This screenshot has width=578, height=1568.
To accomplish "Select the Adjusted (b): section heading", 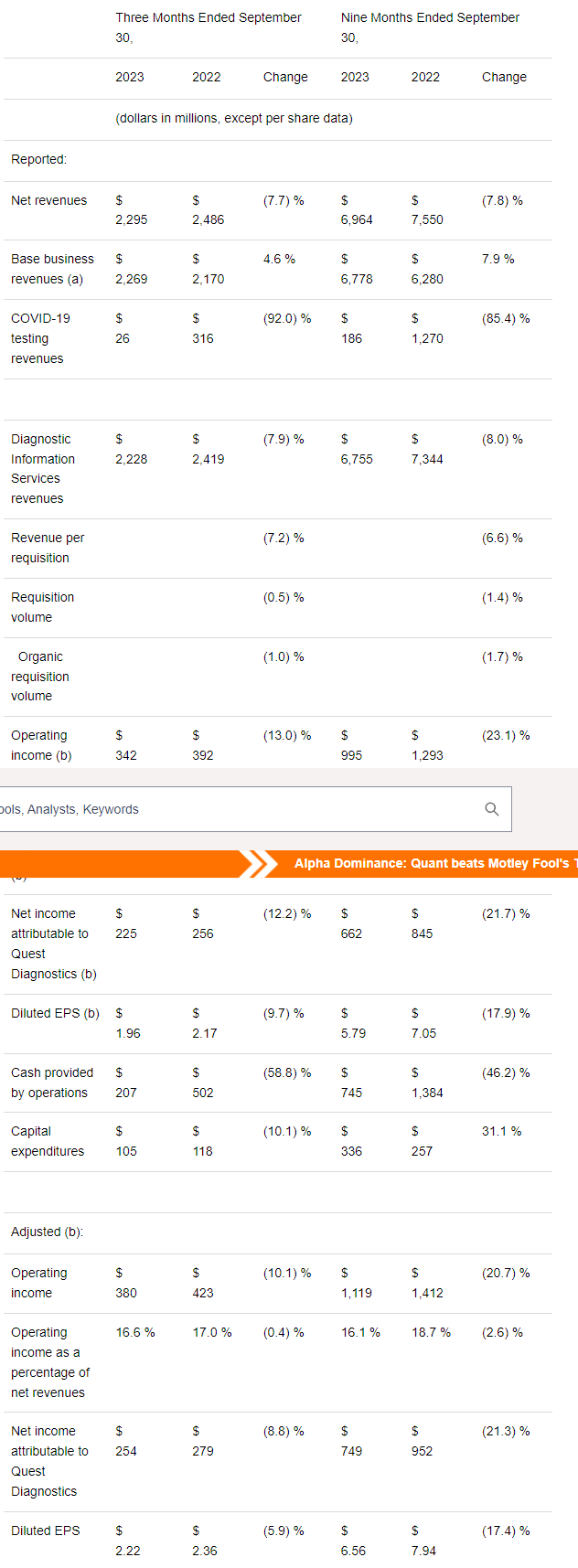I will [47, 1232].
